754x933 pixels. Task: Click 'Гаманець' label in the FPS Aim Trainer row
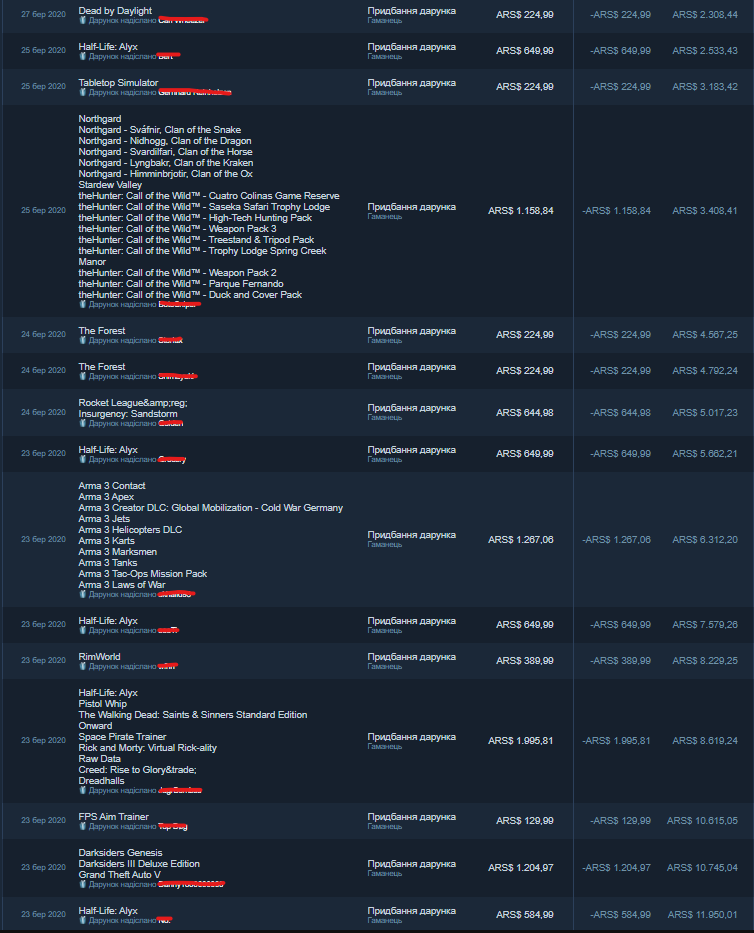tap(385, 826)
